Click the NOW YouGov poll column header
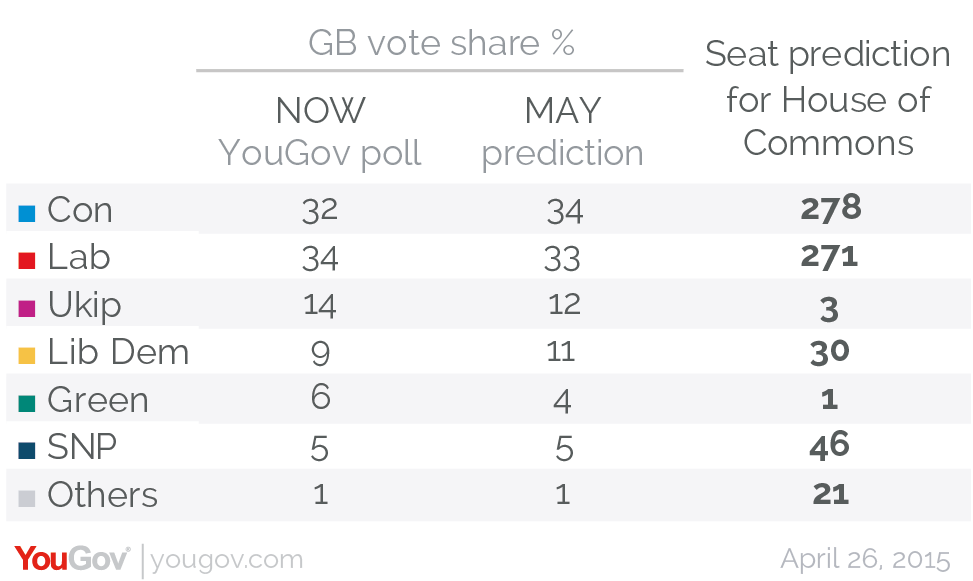The width and height of the screenshot is (973, 581). 320,132
